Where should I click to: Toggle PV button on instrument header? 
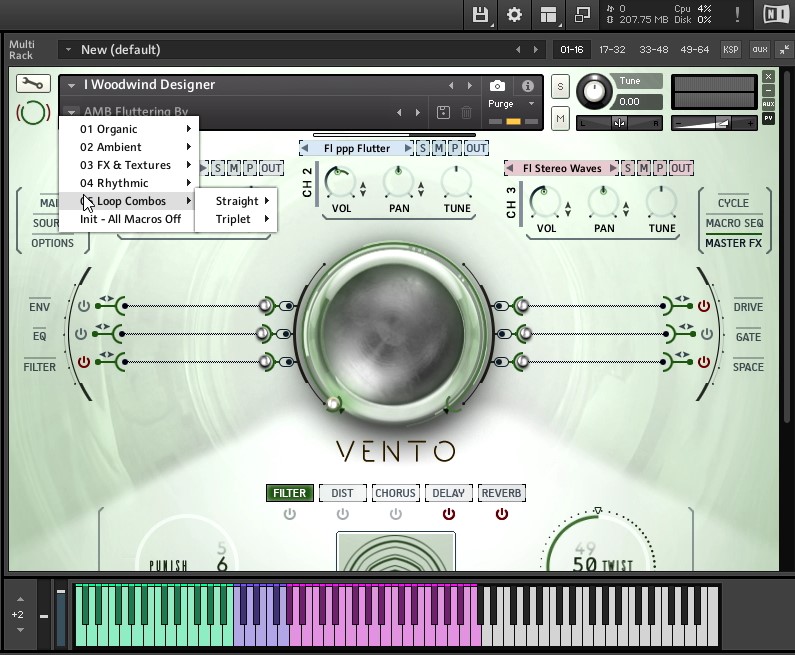[x=769, y=118]
